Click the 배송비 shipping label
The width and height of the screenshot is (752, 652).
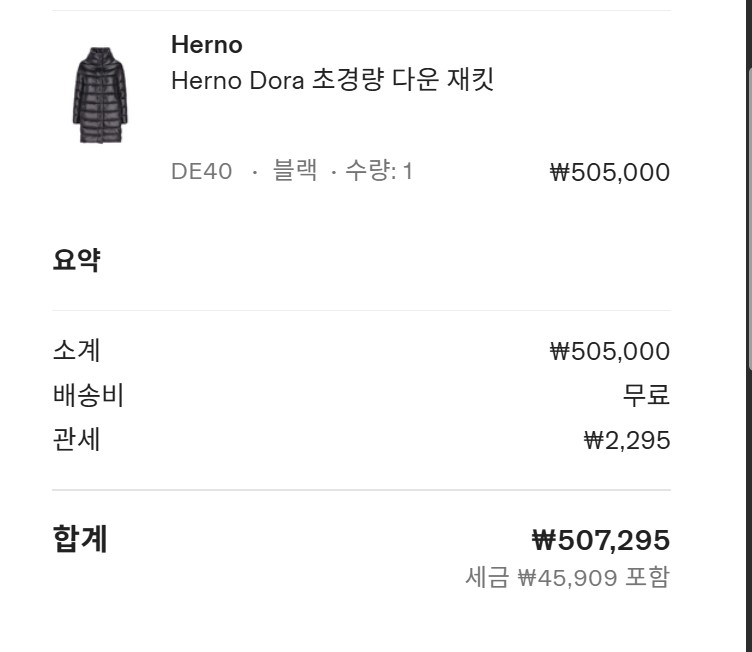tap(88, 395)
